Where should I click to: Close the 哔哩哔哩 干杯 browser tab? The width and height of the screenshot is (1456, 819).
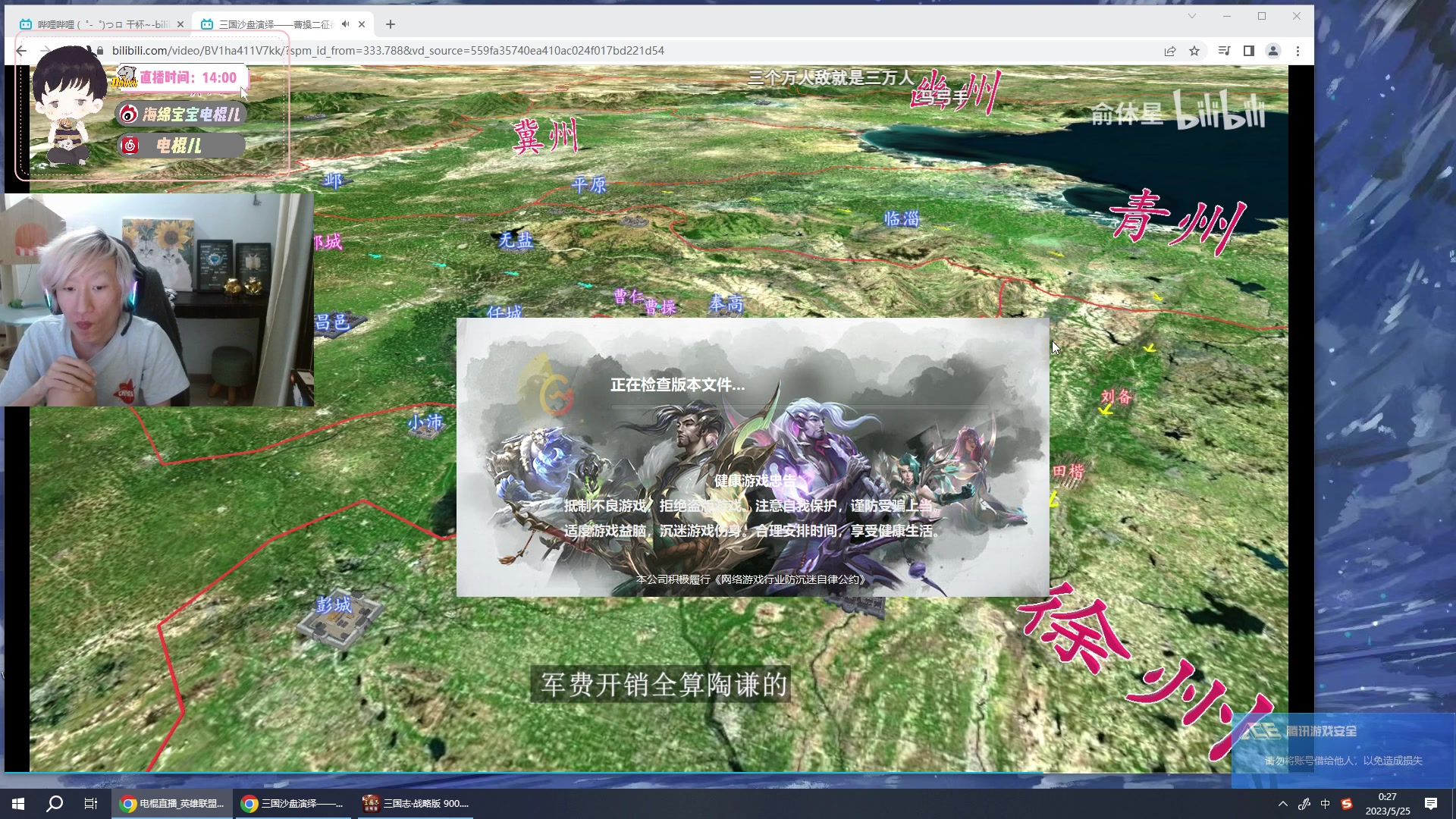[x=180, y=24]
